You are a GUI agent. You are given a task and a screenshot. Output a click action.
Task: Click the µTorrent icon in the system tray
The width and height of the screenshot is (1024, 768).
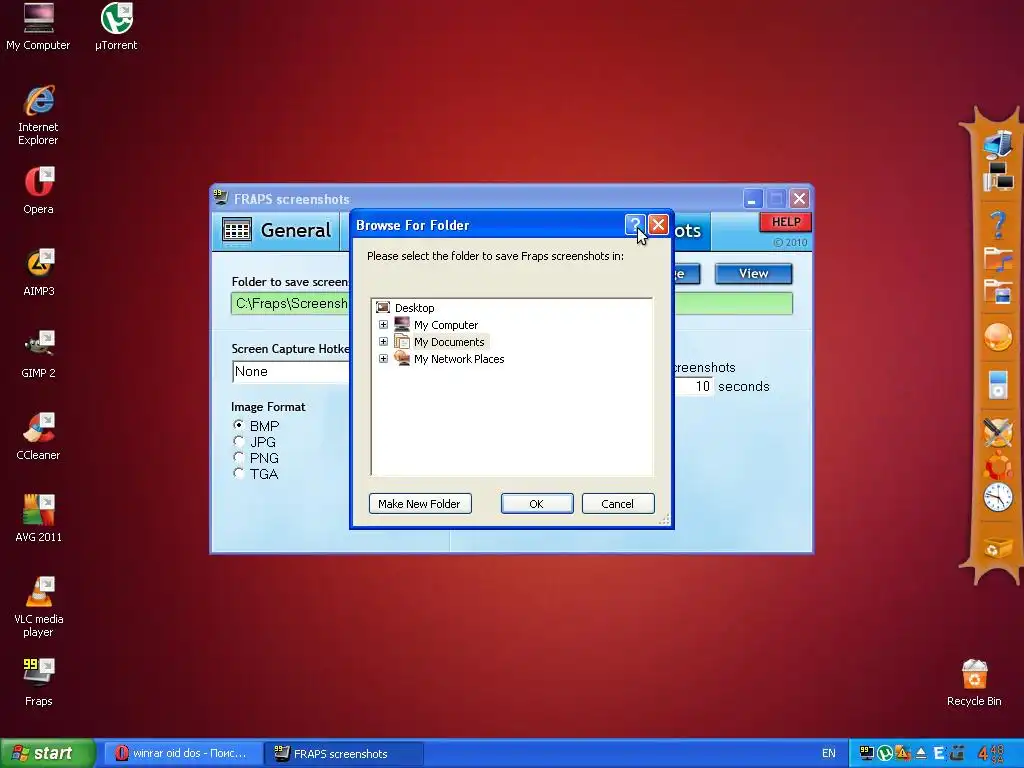click(885, 753)
